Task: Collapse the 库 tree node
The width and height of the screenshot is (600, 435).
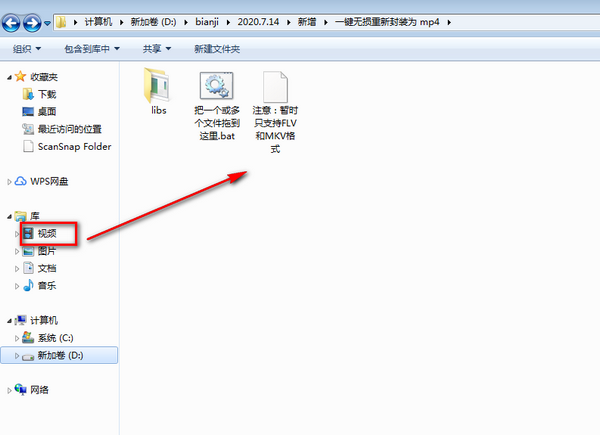Action: [9, 217]
